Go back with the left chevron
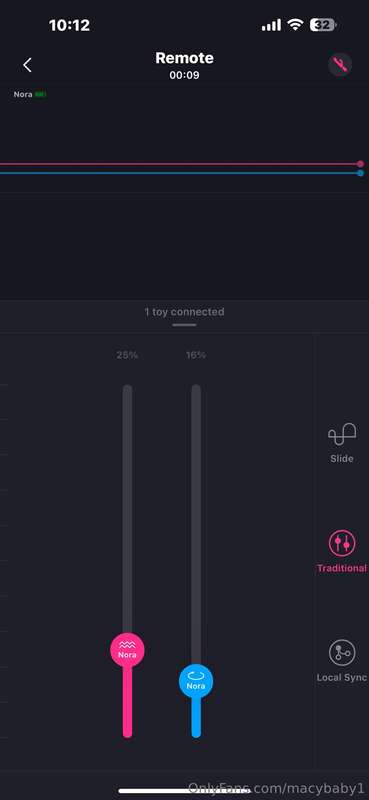369x800 pixels. pyautogui.click(x=28, y=65)
